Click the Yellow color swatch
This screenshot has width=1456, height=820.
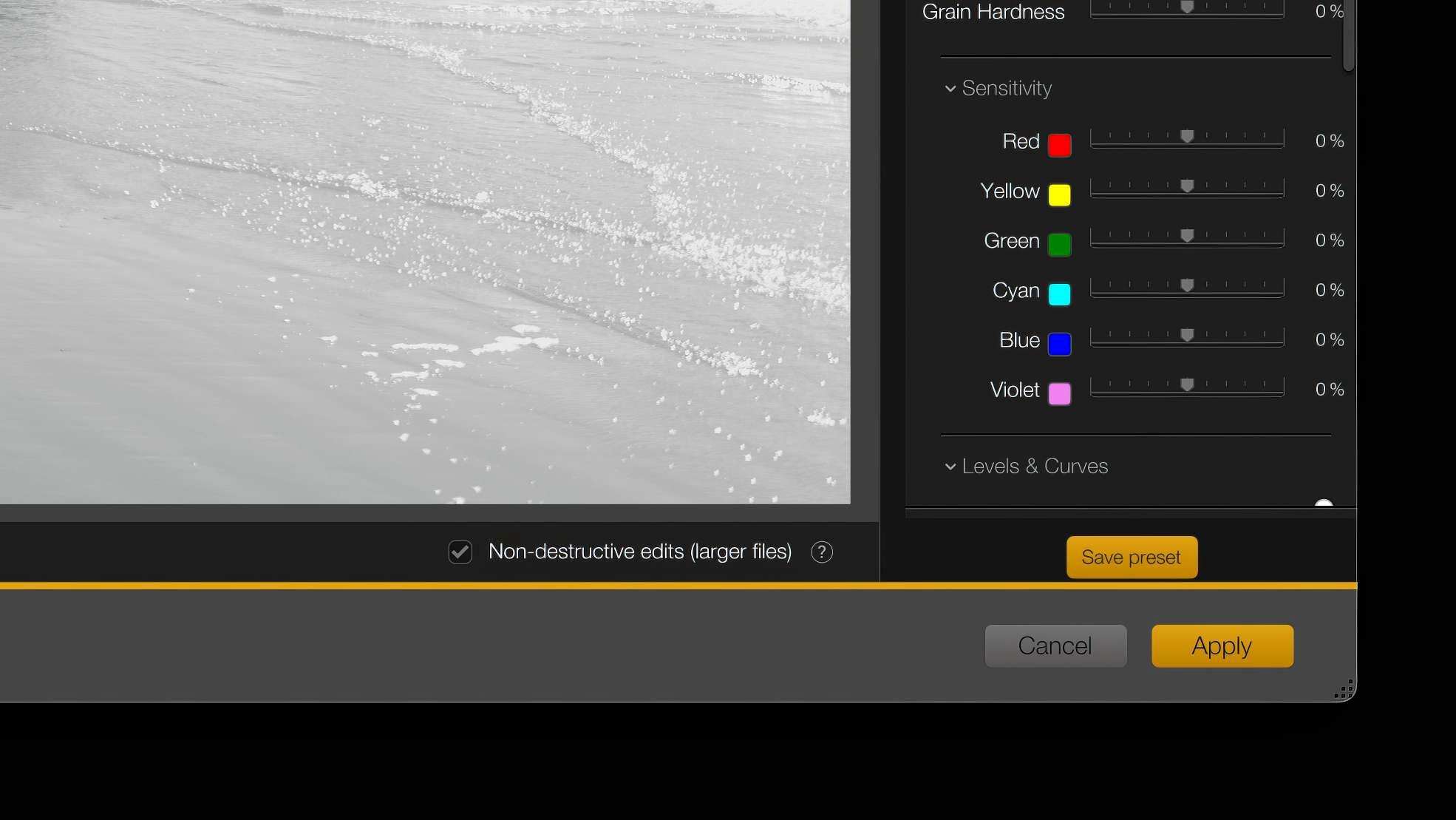(1060, 195)
